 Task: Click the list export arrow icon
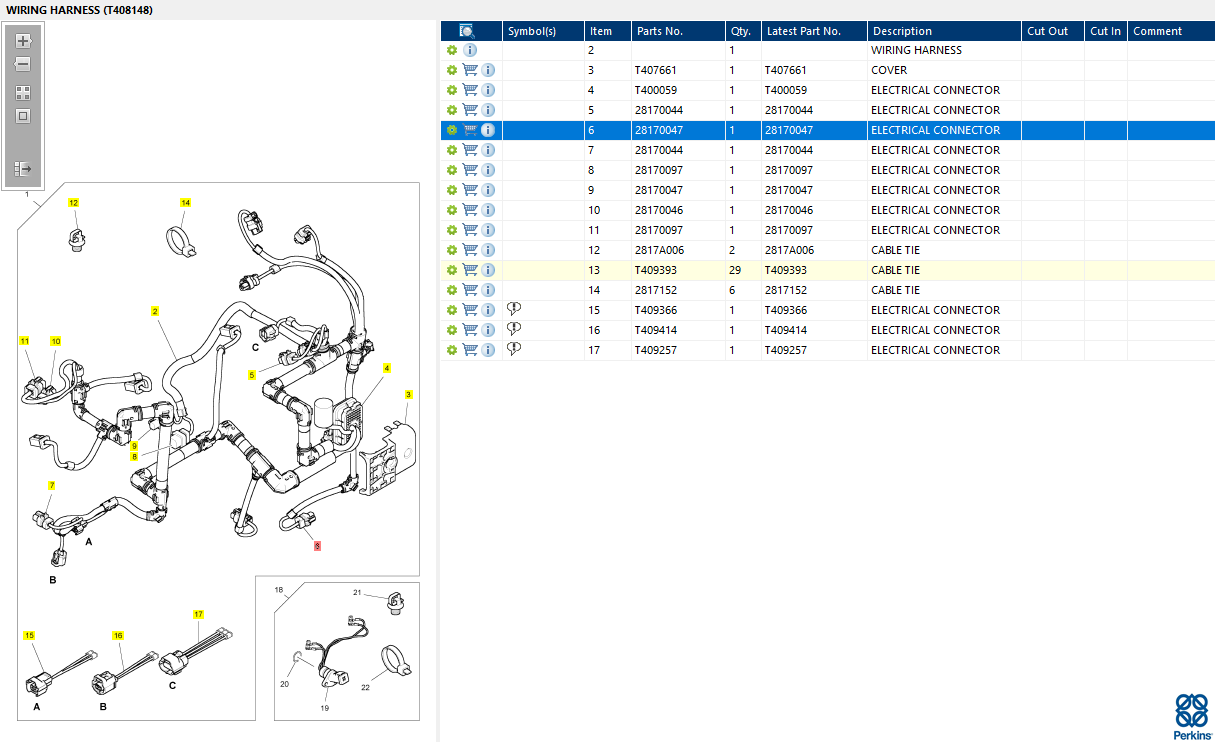click(23, 169)
